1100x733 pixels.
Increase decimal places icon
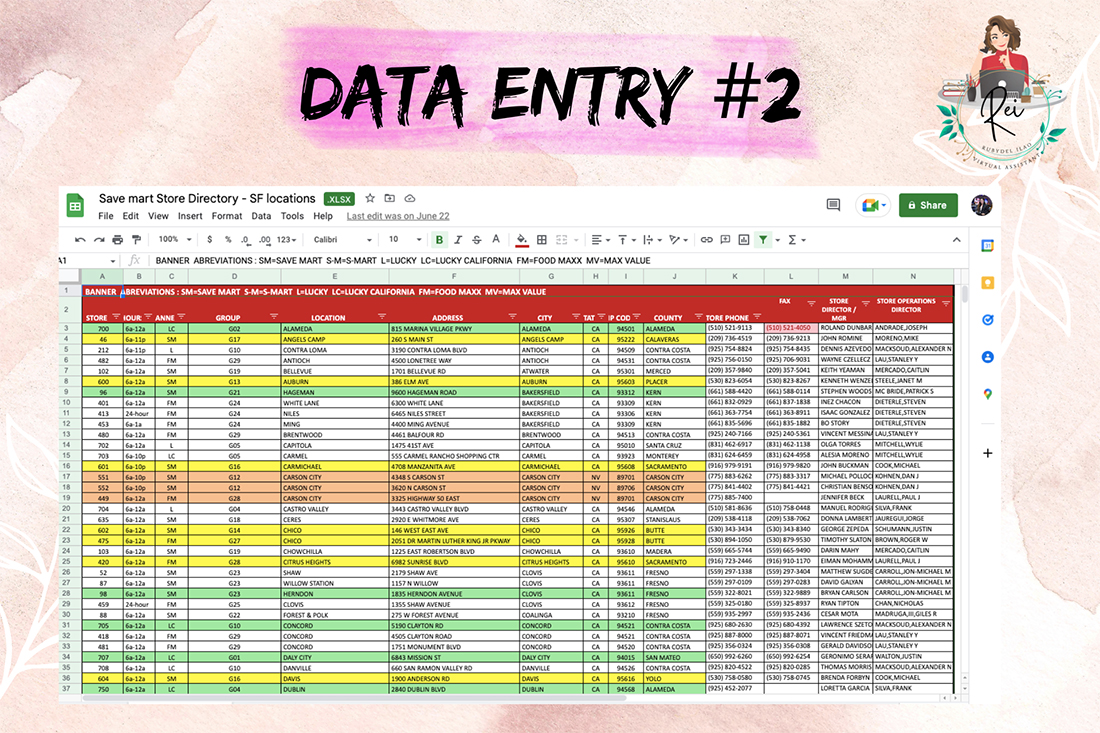point(264,240)
